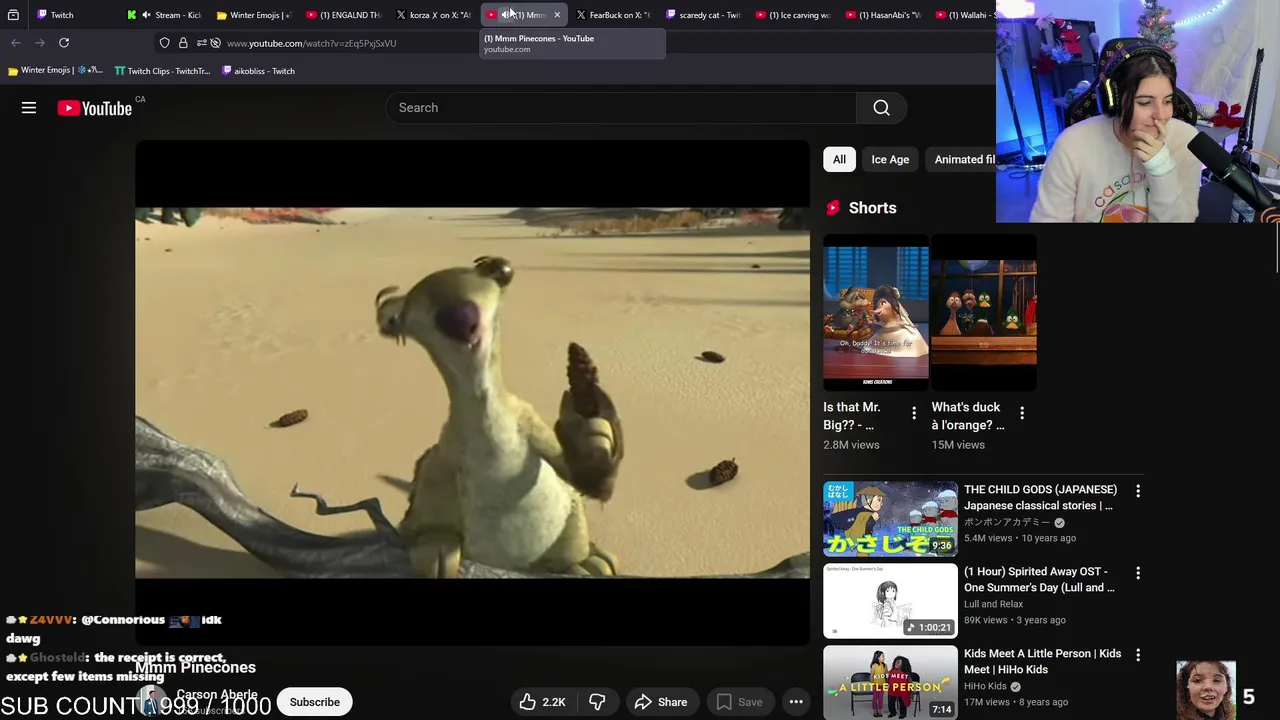The width and height of the screenshot is (1280, 720).
Task: Click the YouTube URL address bar
Action: (311, 43)
